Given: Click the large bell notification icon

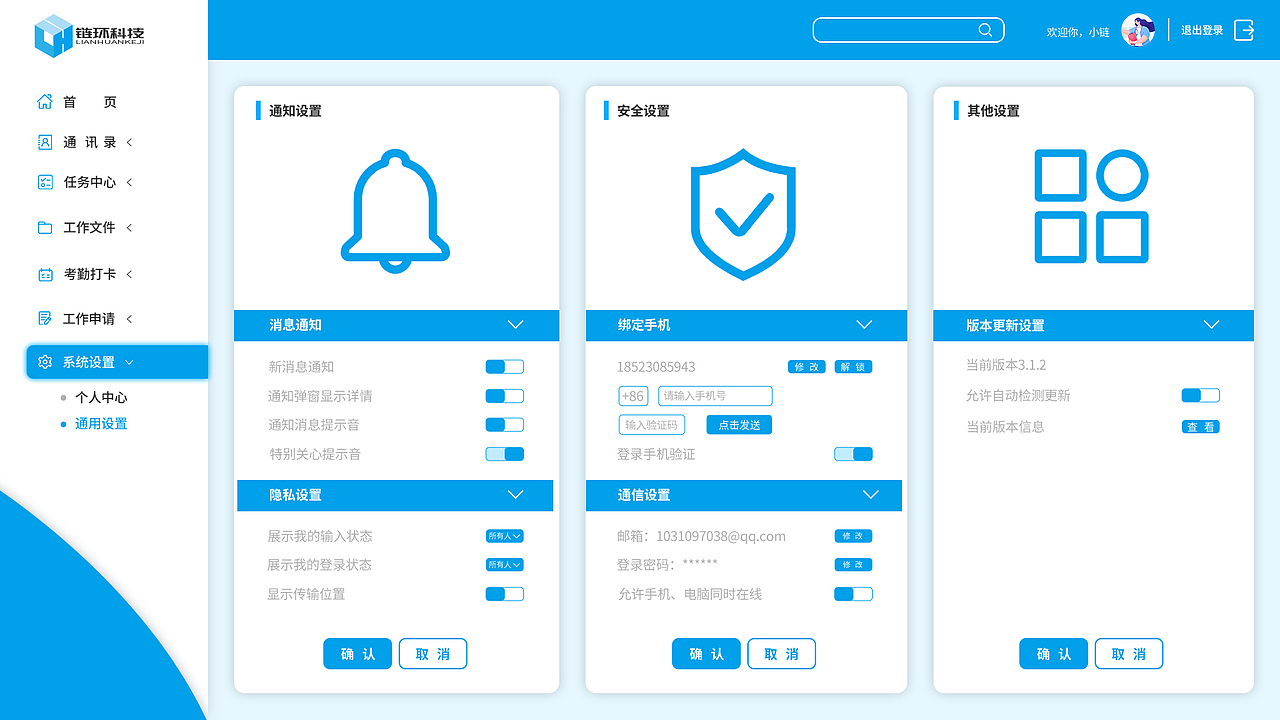Looking at the screenshot, I should [x=396, y=211].
